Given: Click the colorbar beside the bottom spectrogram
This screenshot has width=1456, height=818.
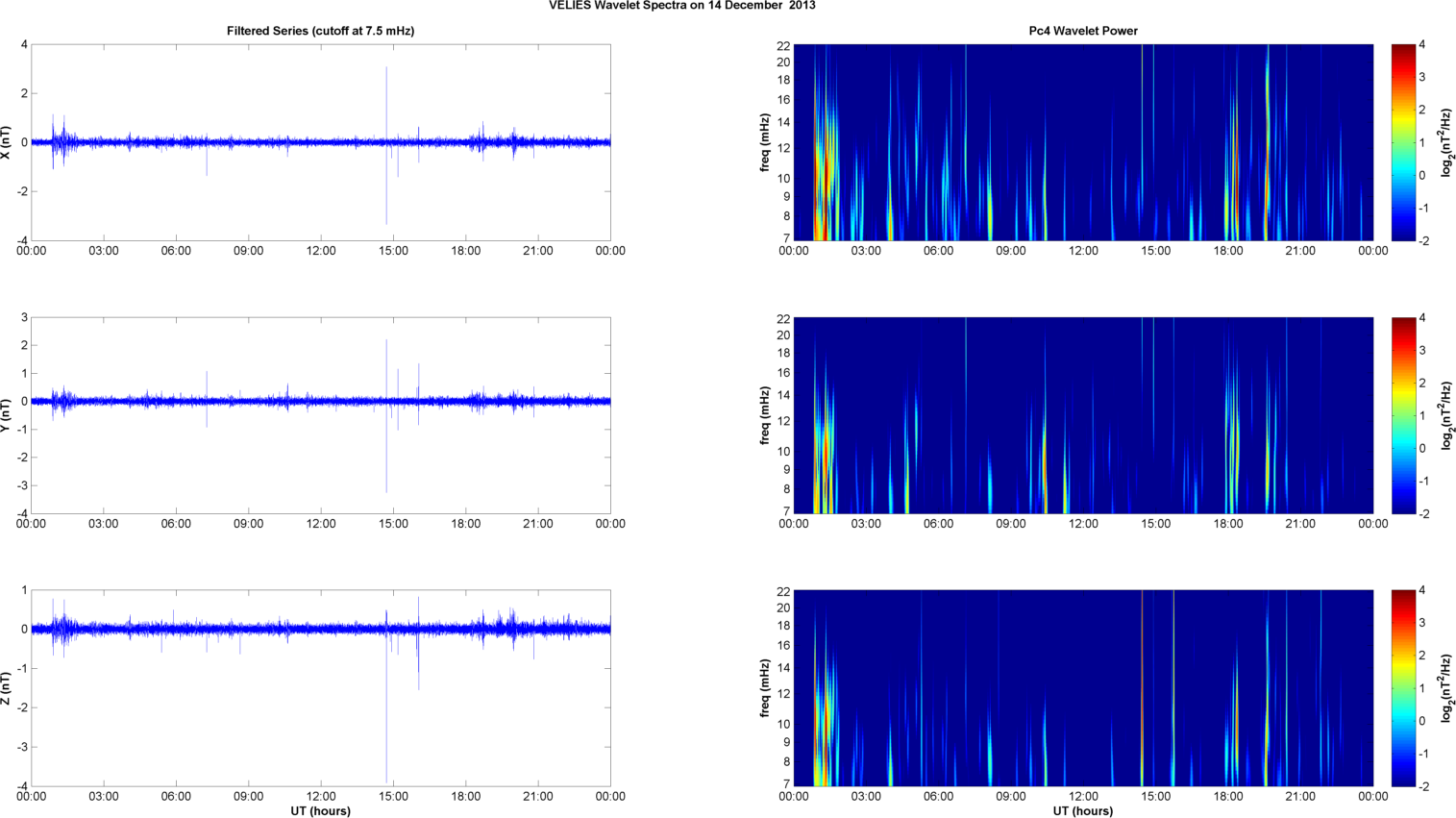Looking at the screenshot, I should 1403,688.
